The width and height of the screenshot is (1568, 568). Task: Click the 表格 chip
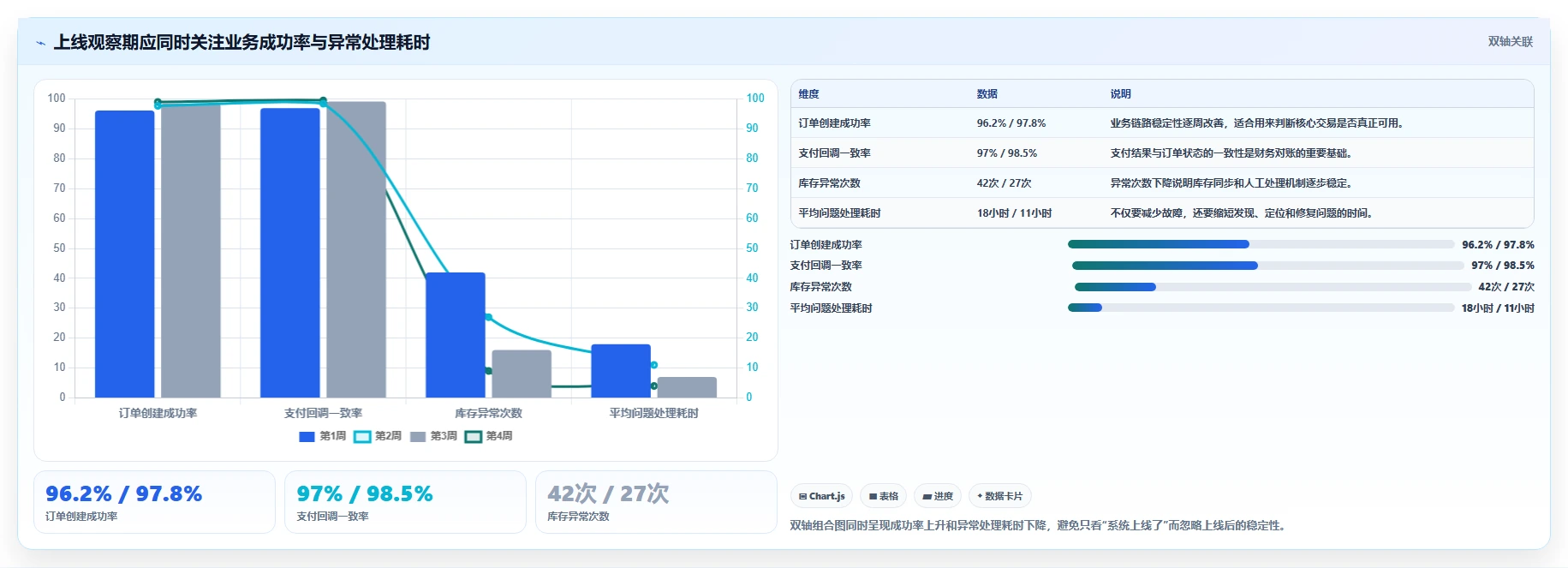883,496
